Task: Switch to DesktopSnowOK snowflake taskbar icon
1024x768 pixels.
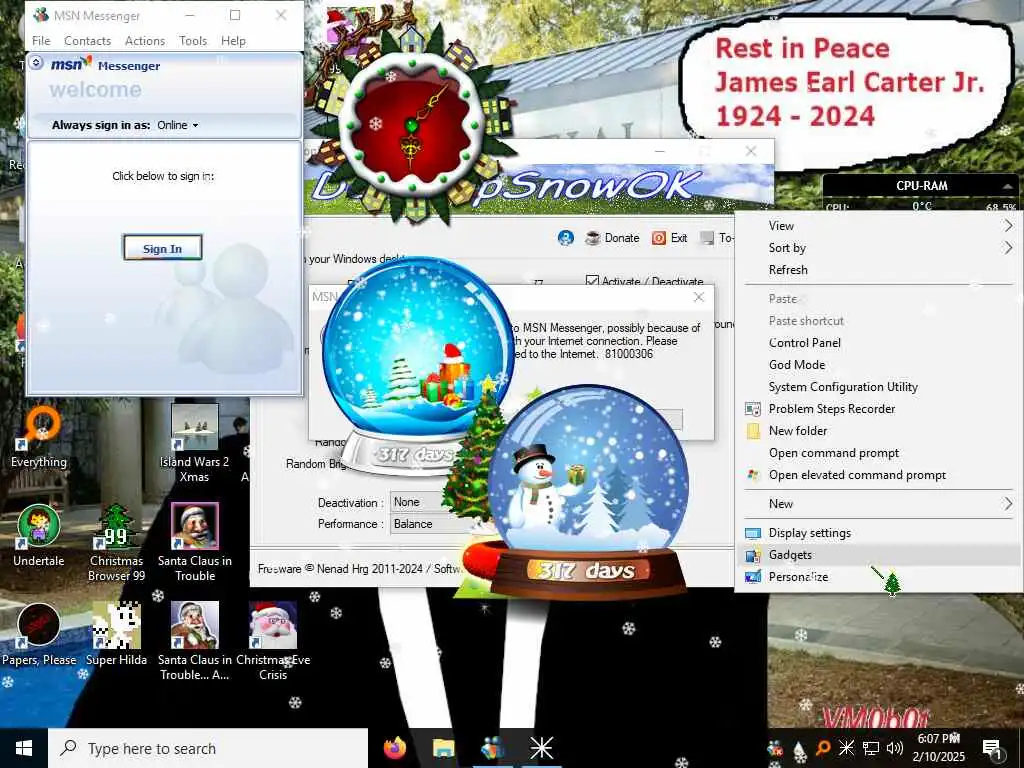Action: click(541, 748)
